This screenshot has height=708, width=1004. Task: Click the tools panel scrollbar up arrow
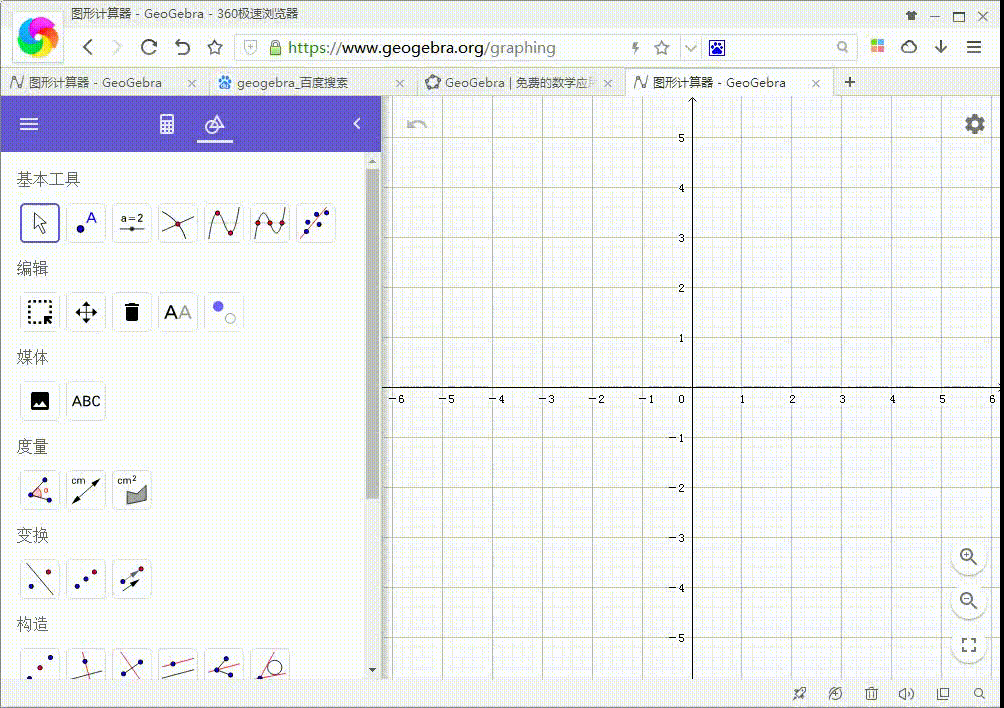coord(373,162)
